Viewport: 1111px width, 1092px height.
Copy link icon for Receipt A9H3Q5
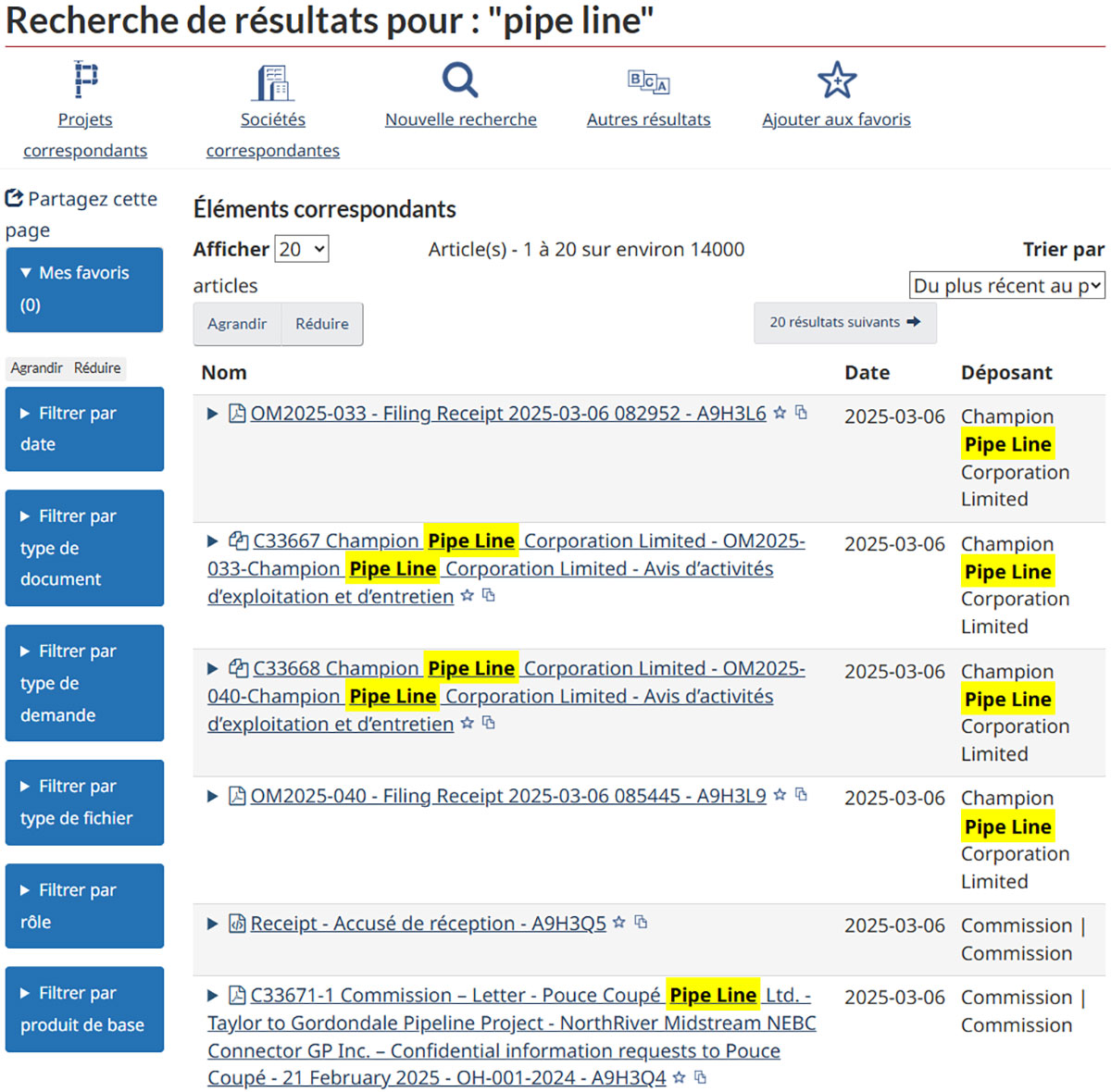tap(641, 923)
